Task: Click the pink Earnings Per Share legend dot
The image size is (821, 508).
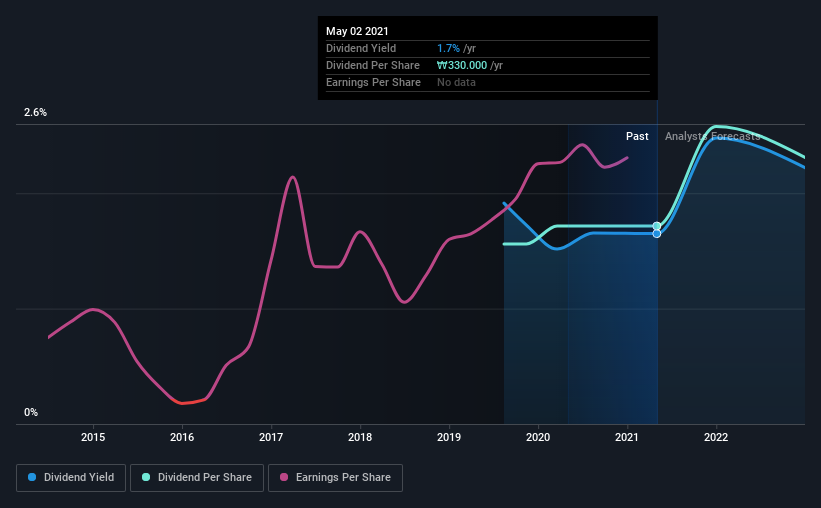Action: point(284,477)
